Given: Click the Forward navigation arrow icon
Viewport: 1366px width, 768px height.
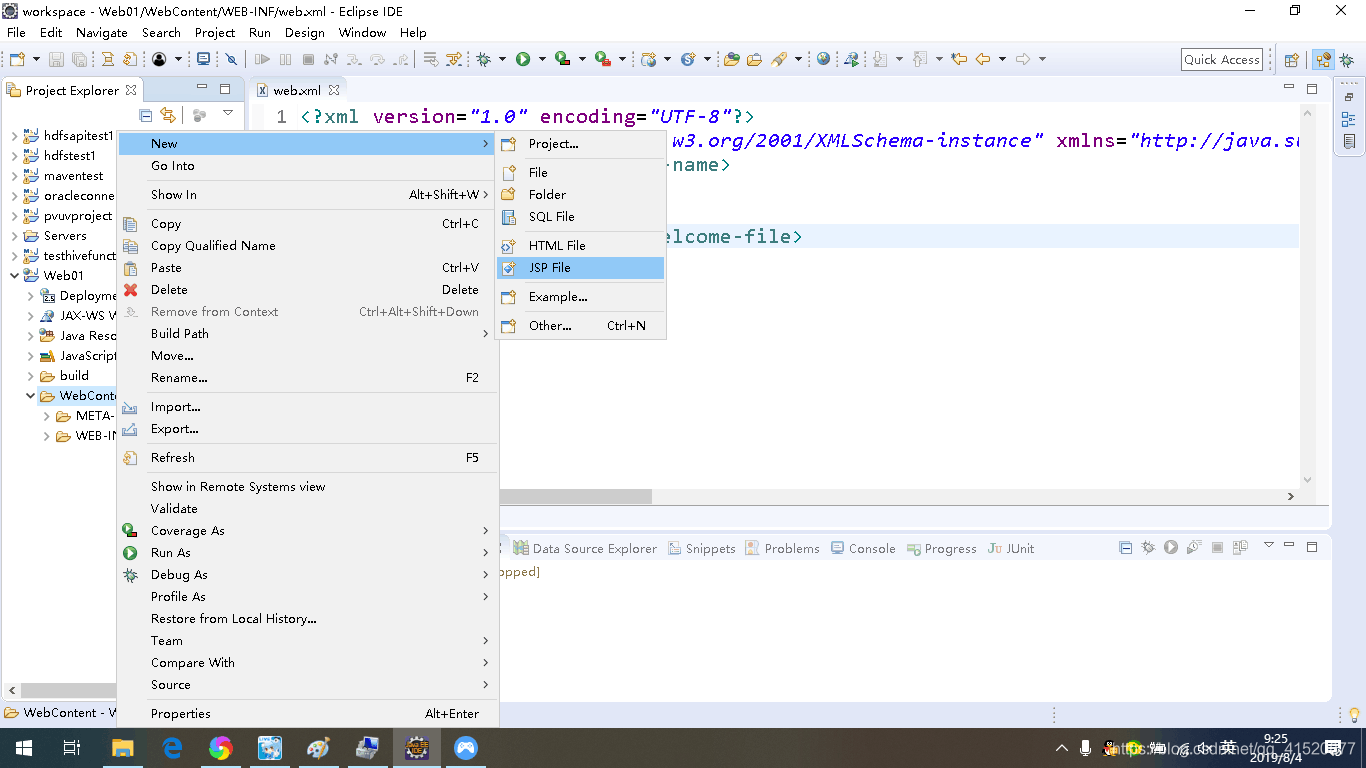Looking at the screenshot, I should [x=1023, y=59].
